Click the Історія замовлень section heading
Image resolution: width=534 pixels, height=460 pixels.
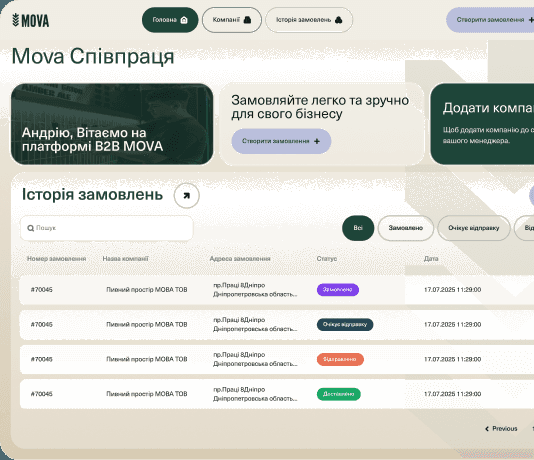point(92,195)
